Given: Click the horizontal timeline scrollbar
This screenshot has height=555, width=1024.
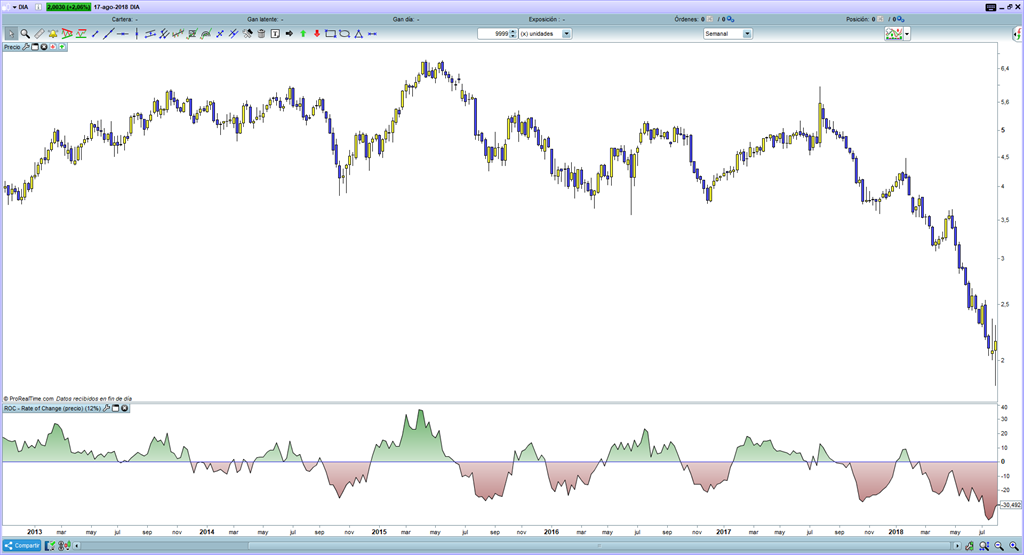Looking at the screenshot, I should 500,547.
